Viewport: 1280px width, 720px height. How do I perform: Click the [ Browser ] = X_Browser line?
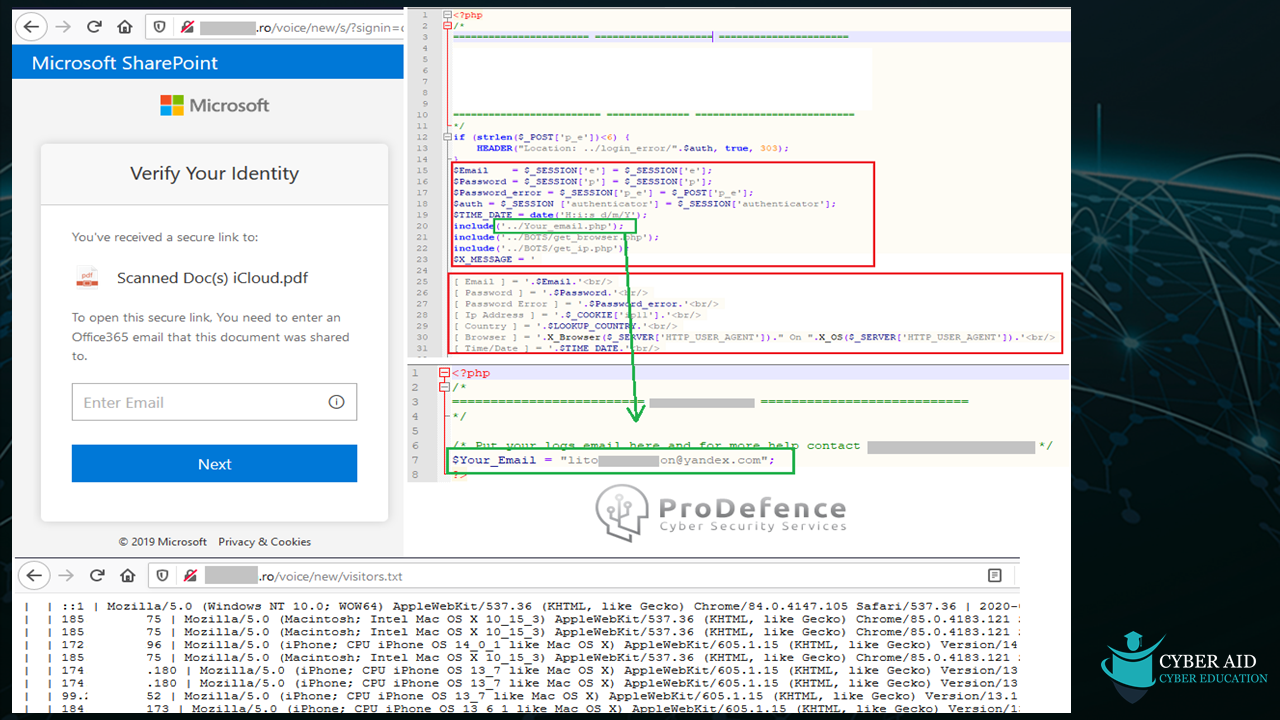click(x=755, y=337)
